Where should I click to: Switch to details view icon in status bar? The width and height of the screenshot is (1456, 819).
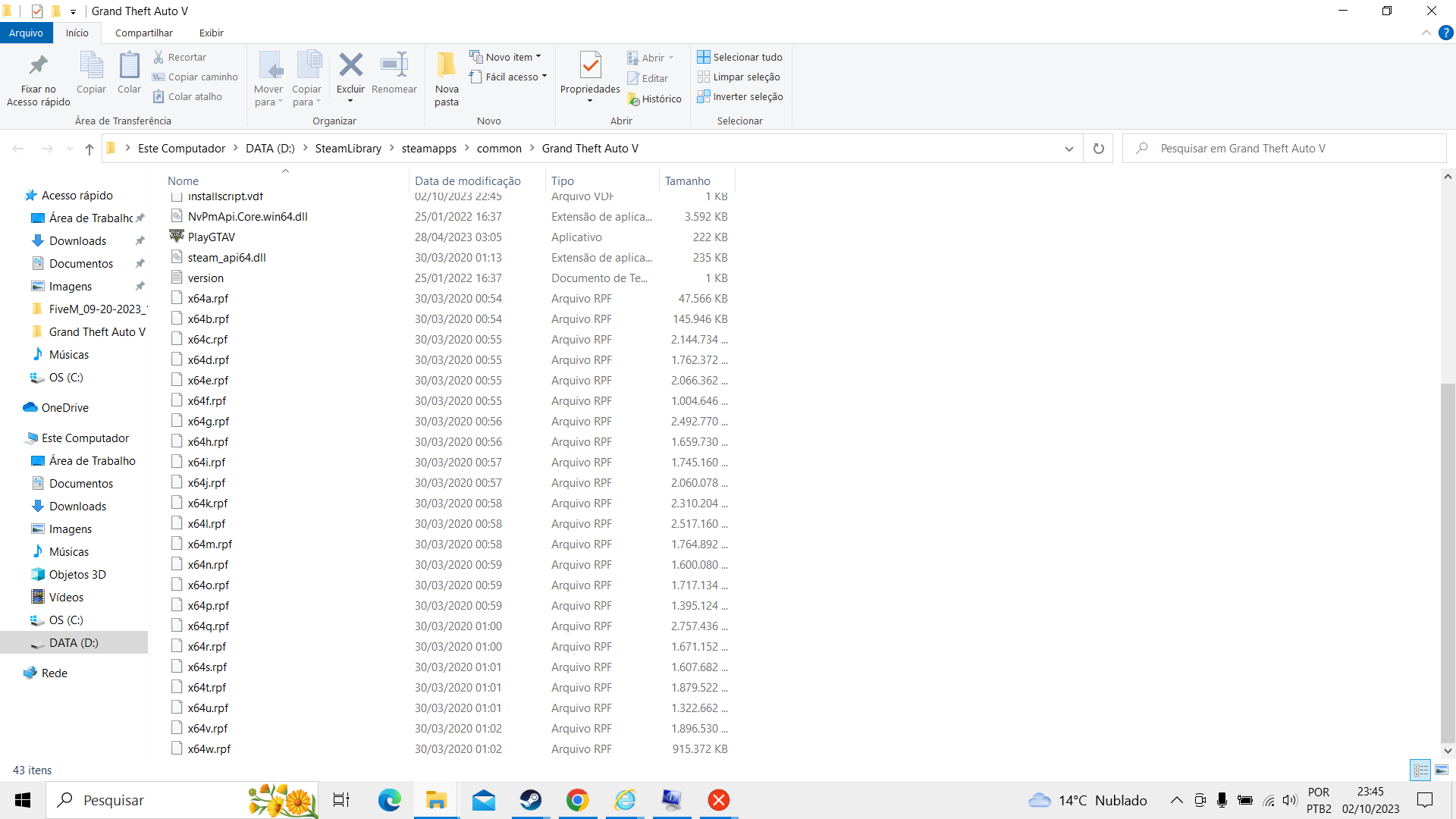(1420, 770)
